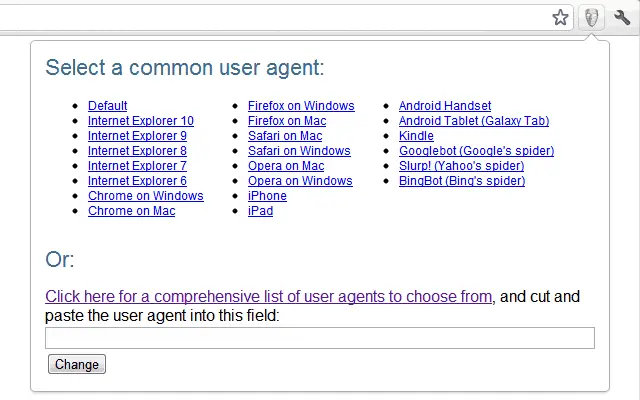Viewport: 640px width, 400px height.
Task: Select Opera on Windows link
Action: 300,181
